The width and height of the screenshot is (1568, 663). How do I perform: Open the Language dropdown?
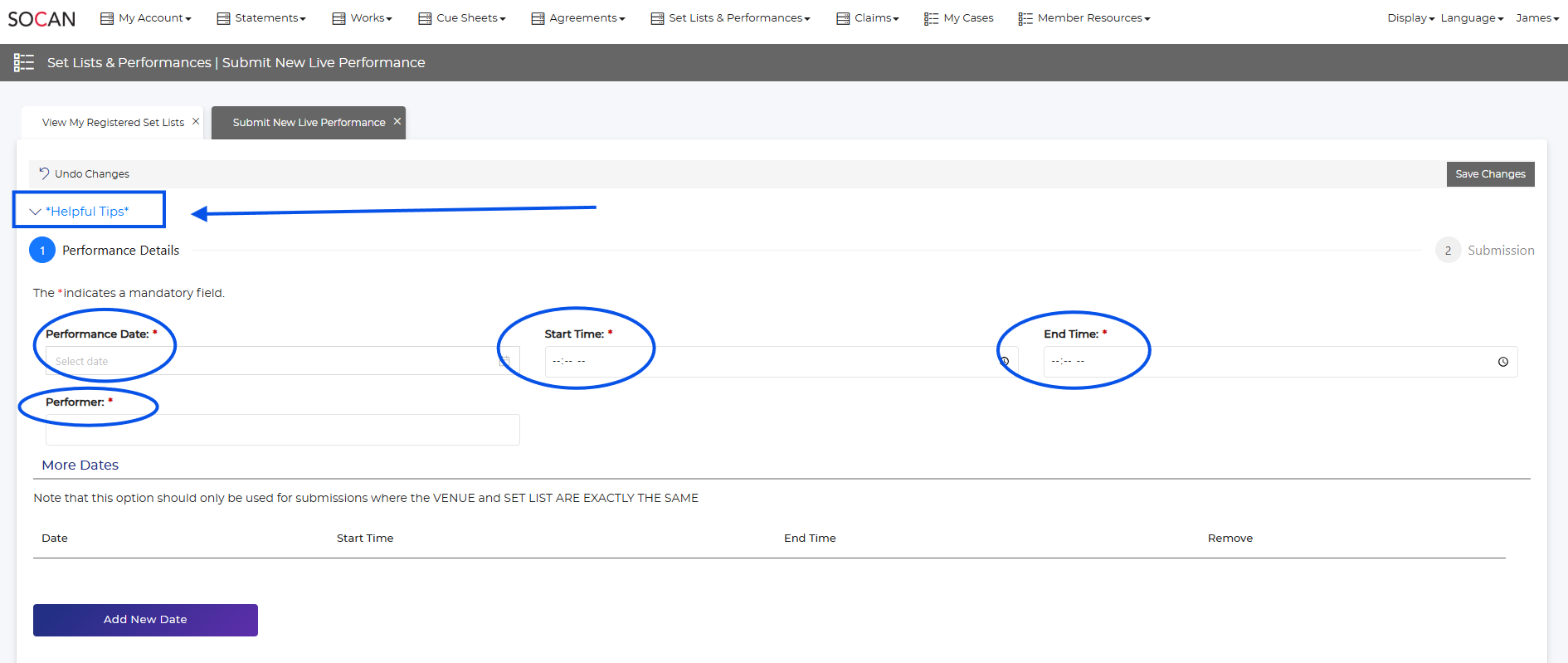click(1471, 18)
